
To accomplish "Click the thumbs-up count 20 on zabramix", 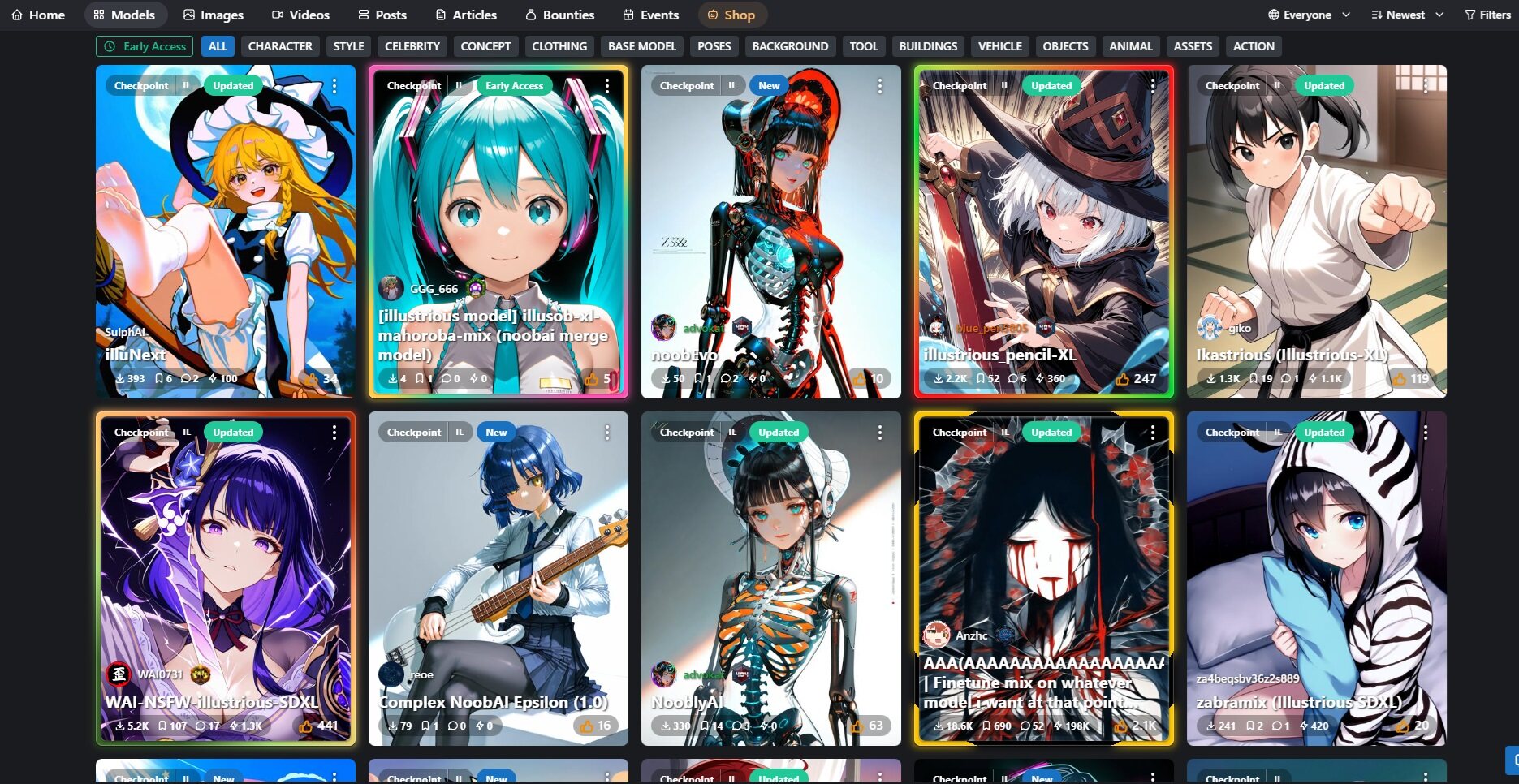I will click(1413, 726).
